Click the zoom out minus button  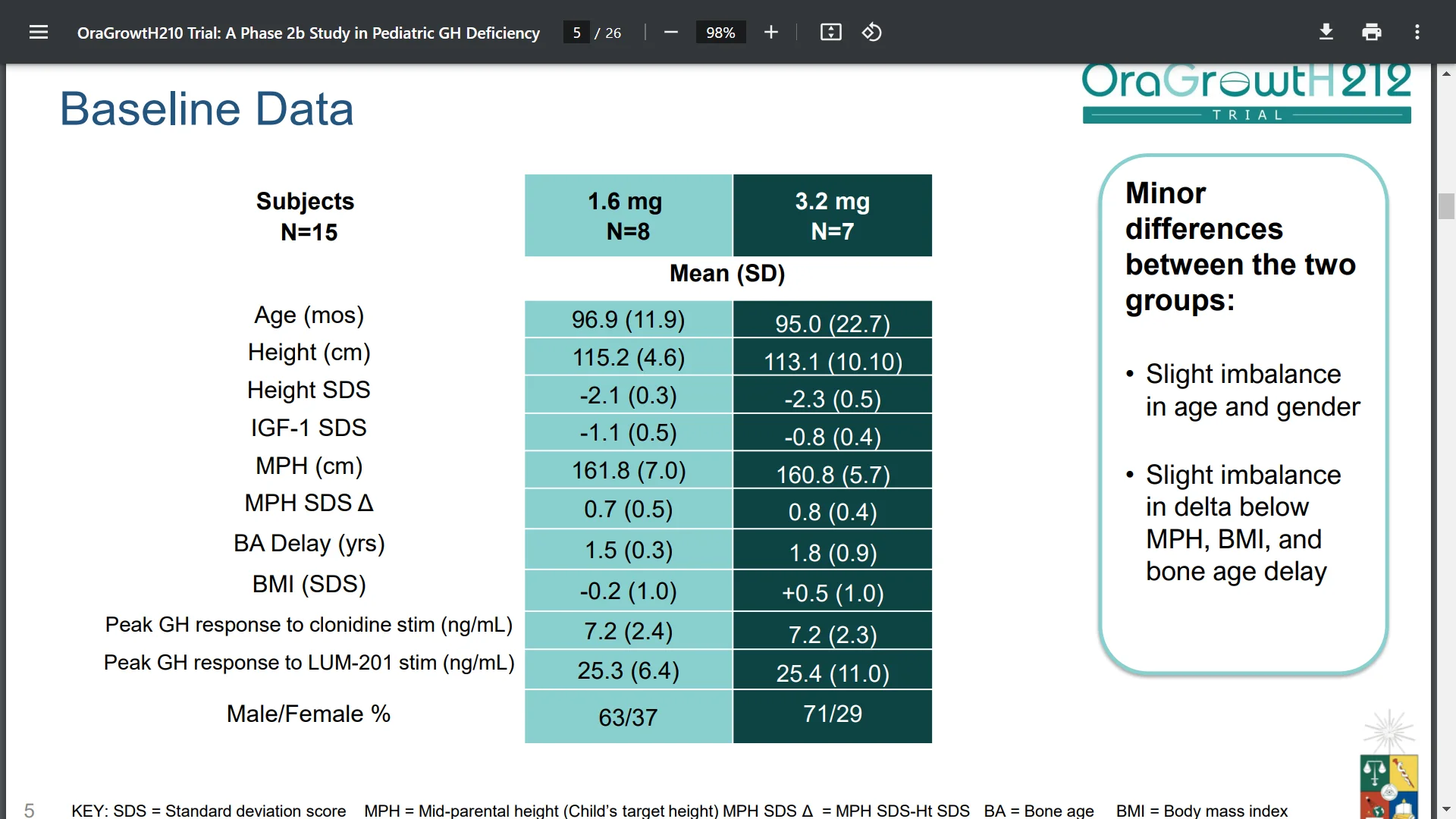pyautogui.click(x=670, y=32)
